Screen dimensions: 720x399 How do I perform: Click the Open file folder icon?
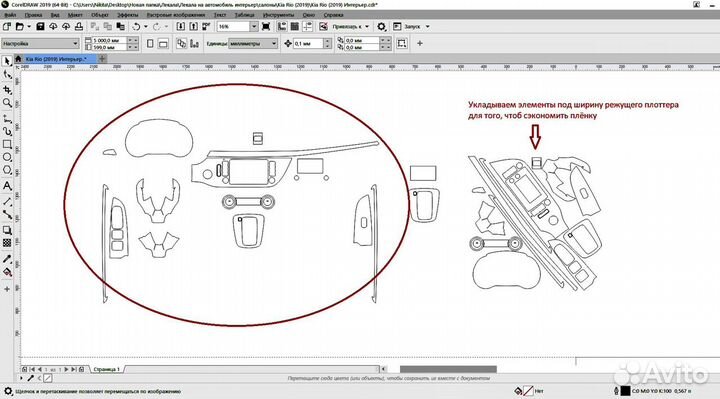click(x=19, y=27)
